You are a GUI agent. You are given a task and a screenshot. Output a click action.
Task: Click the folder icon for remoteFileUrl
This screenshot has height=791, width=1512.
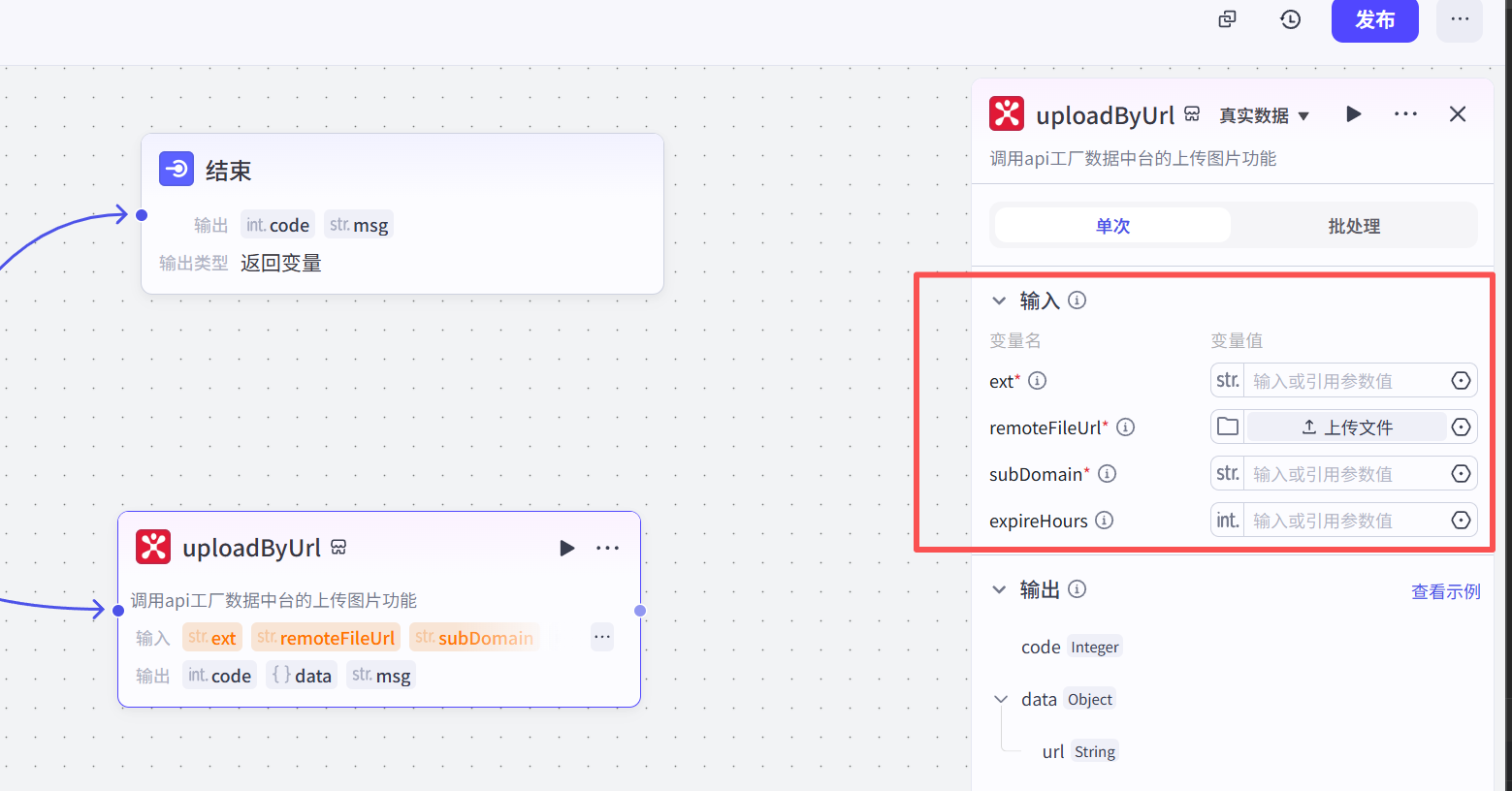[x=1228, y=427]
